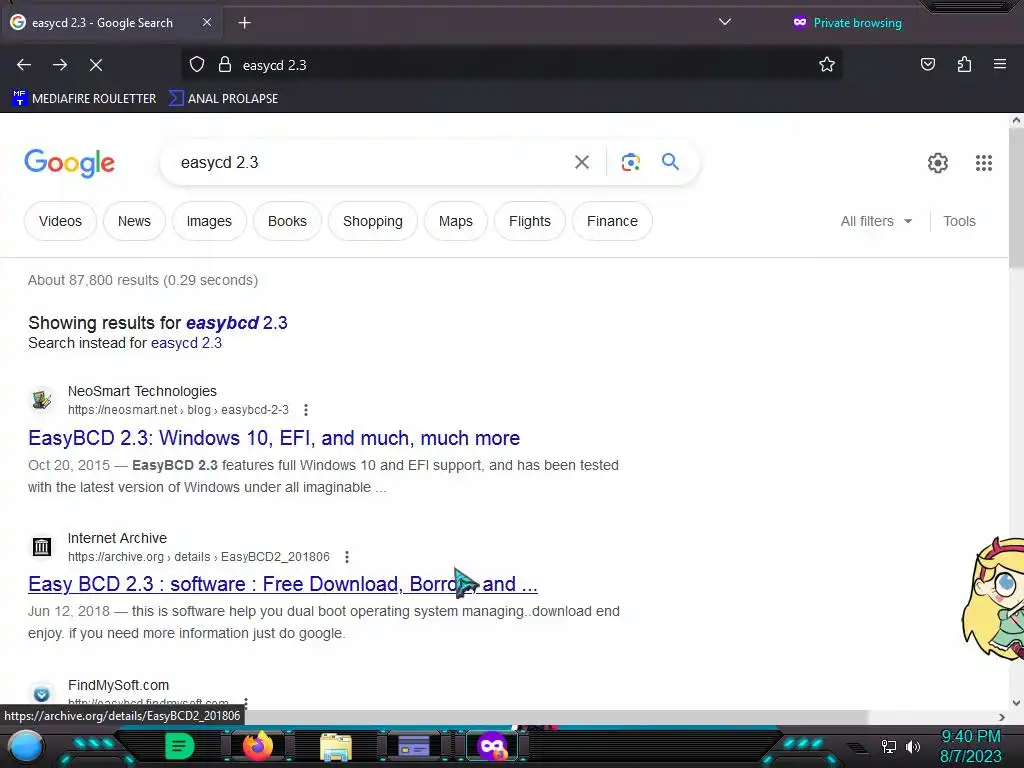Click the vertical scrollbar thumb
1024x768 pixels.
tap(1016, 196)
